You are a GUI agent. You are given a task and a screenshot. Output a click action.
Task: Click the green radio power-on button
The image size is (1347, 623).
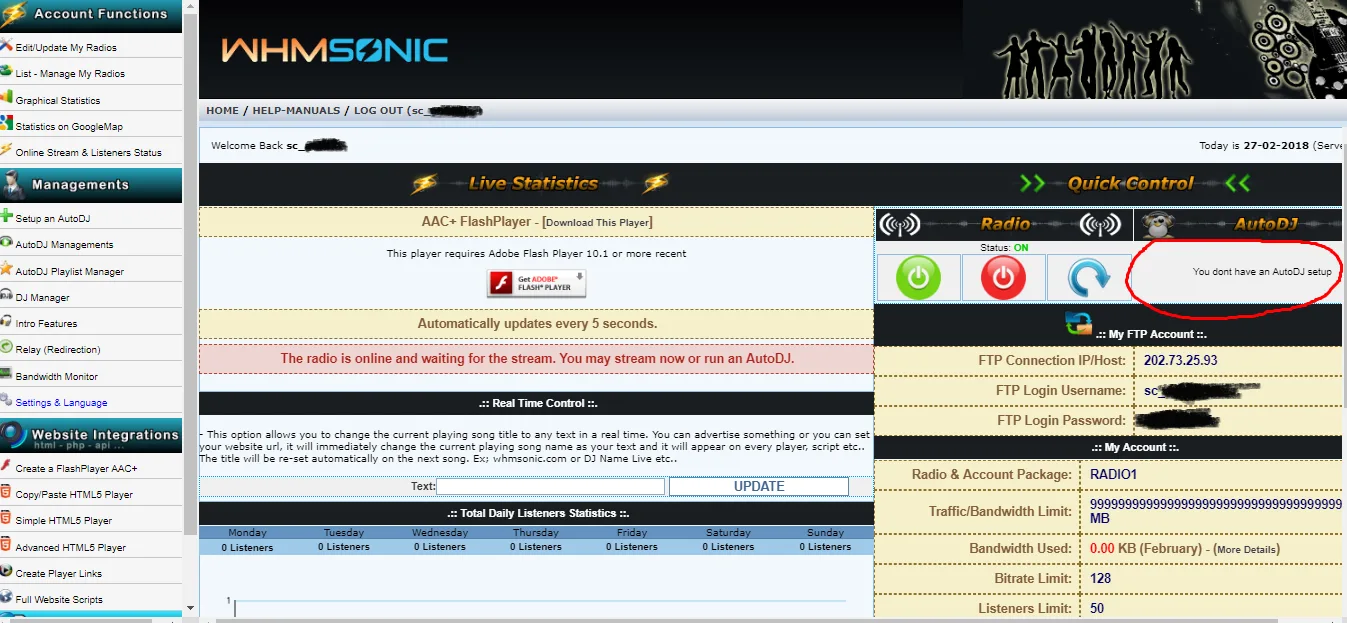tap(918, 278)
